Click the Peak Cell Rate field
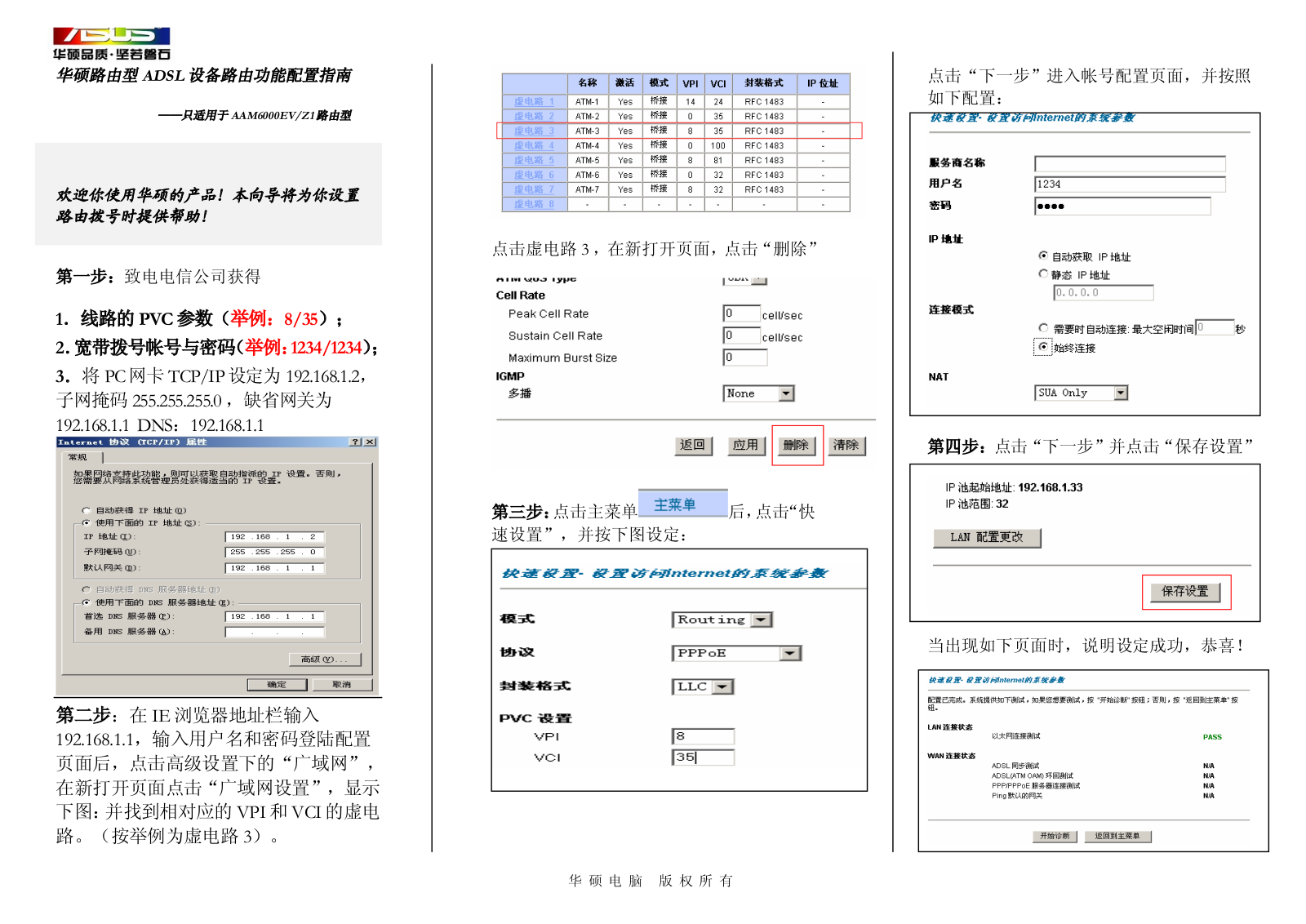The image size is (1306, 924). (741, 313)
